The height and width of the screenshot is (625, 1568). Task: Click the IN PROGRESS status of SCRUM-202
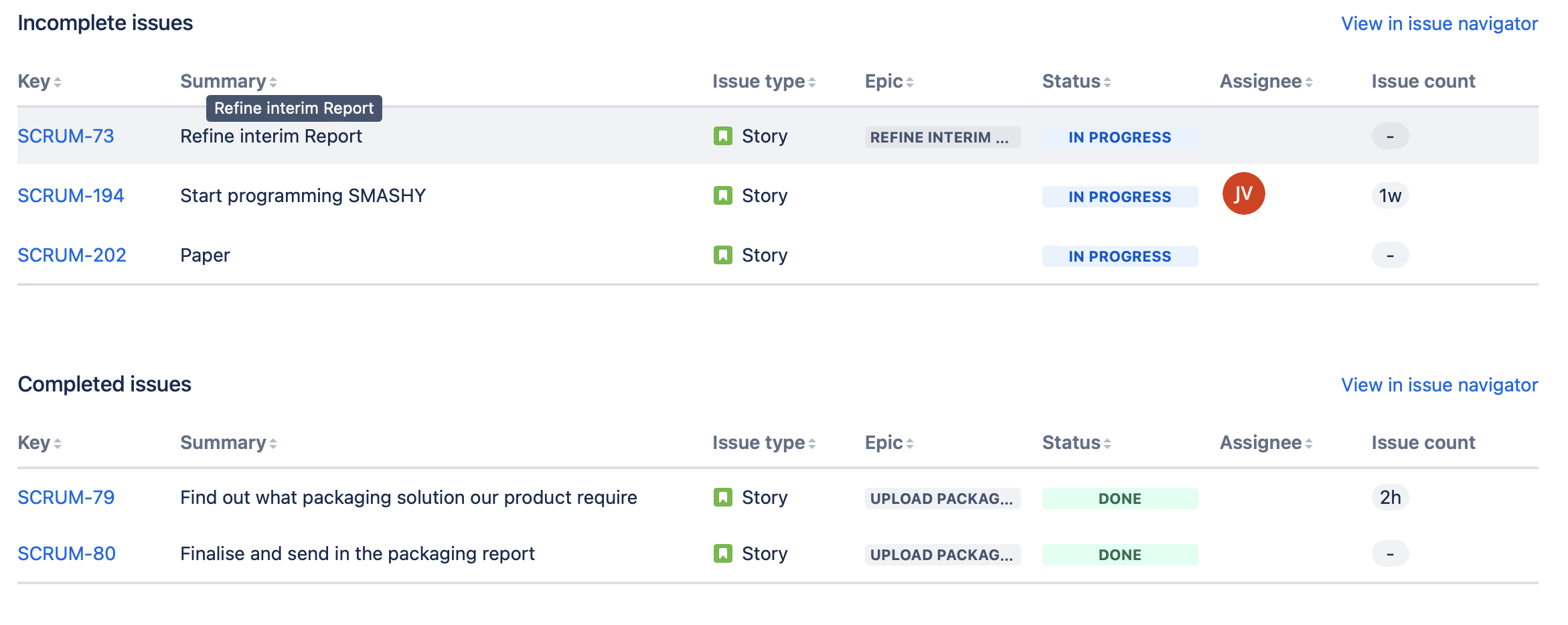coord(1119,256)
